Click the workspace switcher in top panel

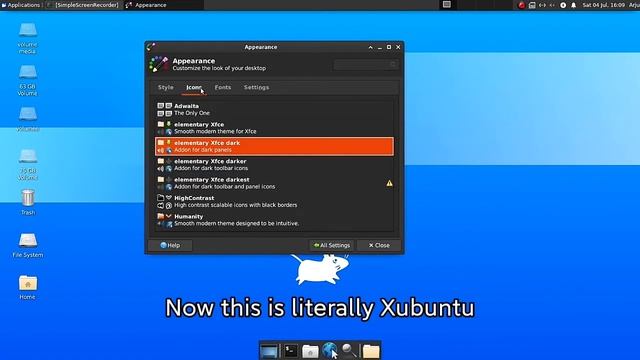(x=447, y=5)
